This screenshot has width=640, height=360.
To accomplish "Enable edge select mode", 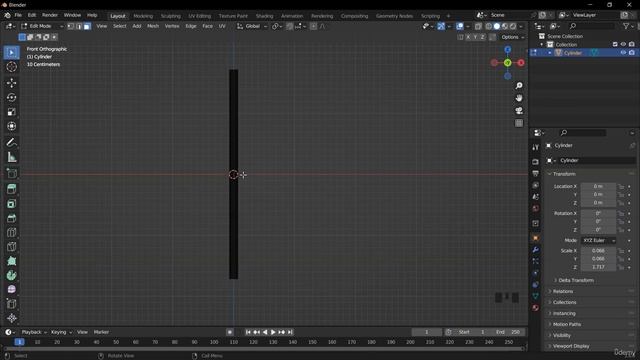I will click(79, 26).
